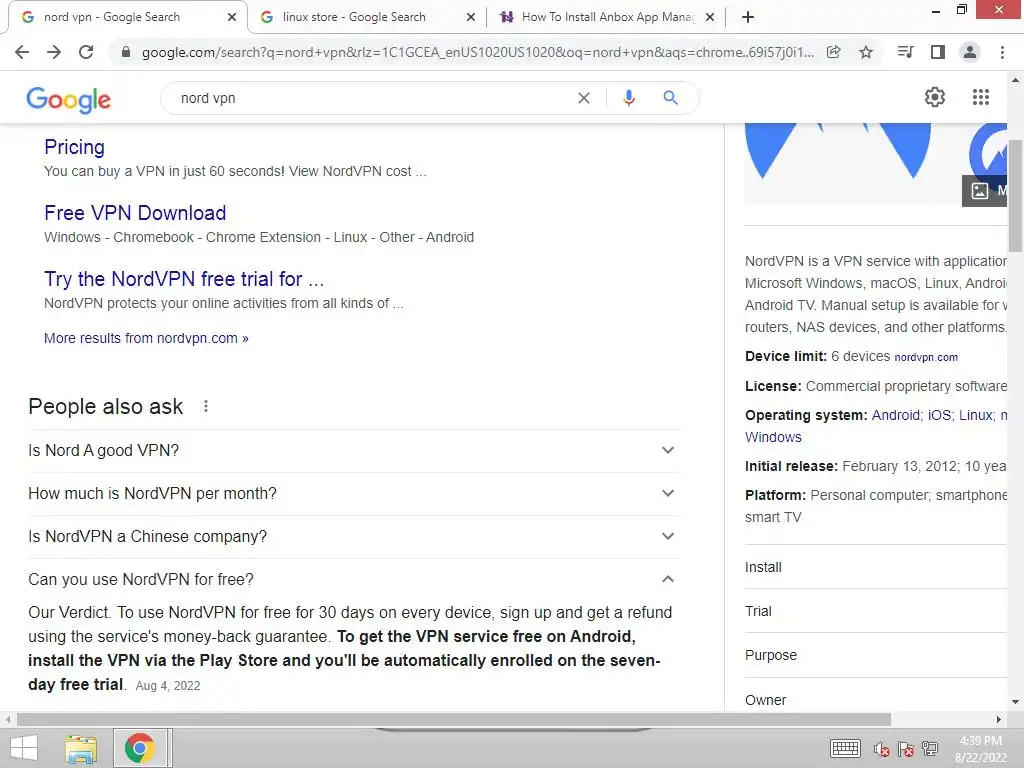Screen dimensions: 1024x768
Task: Expand 'Is NordVPN a Chinese company?'
Action: pyautogui.click(x=354, y=537)
